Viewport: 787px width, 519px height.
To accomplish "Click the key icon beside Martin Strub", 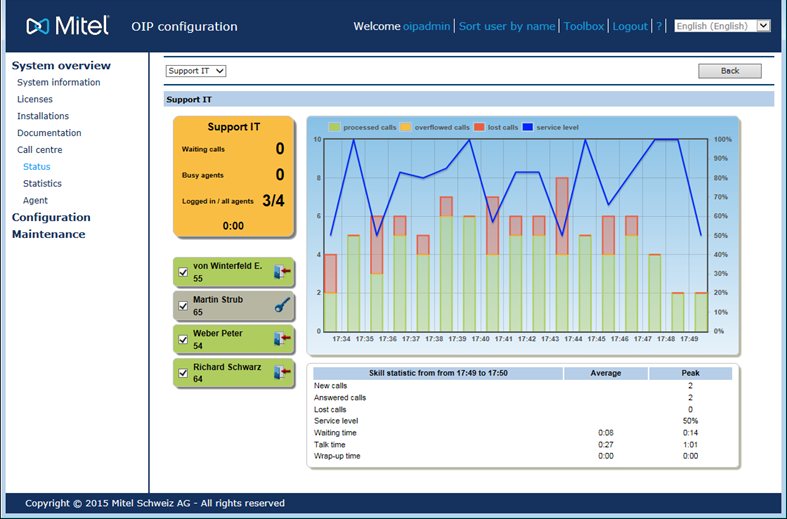I will pos(281,306).
